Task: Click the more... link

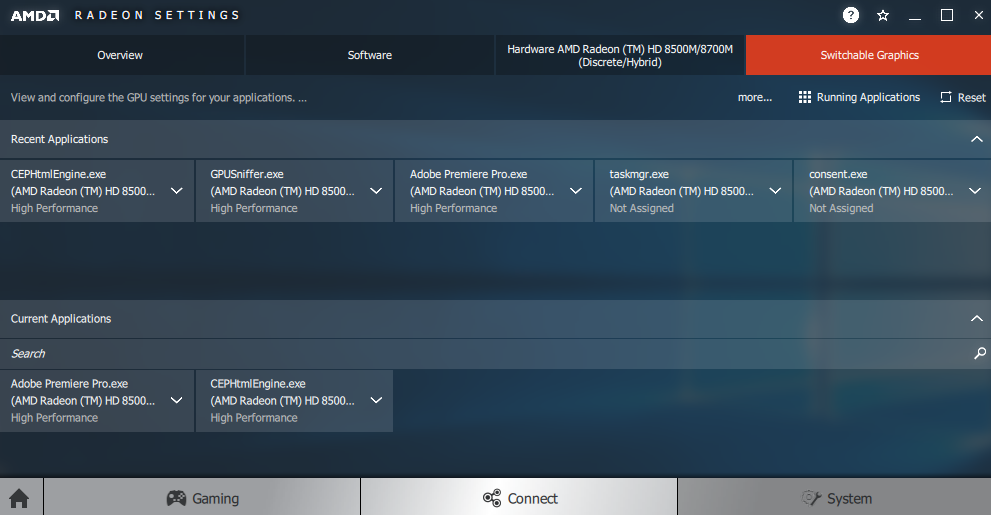Action: click(754, 97)
